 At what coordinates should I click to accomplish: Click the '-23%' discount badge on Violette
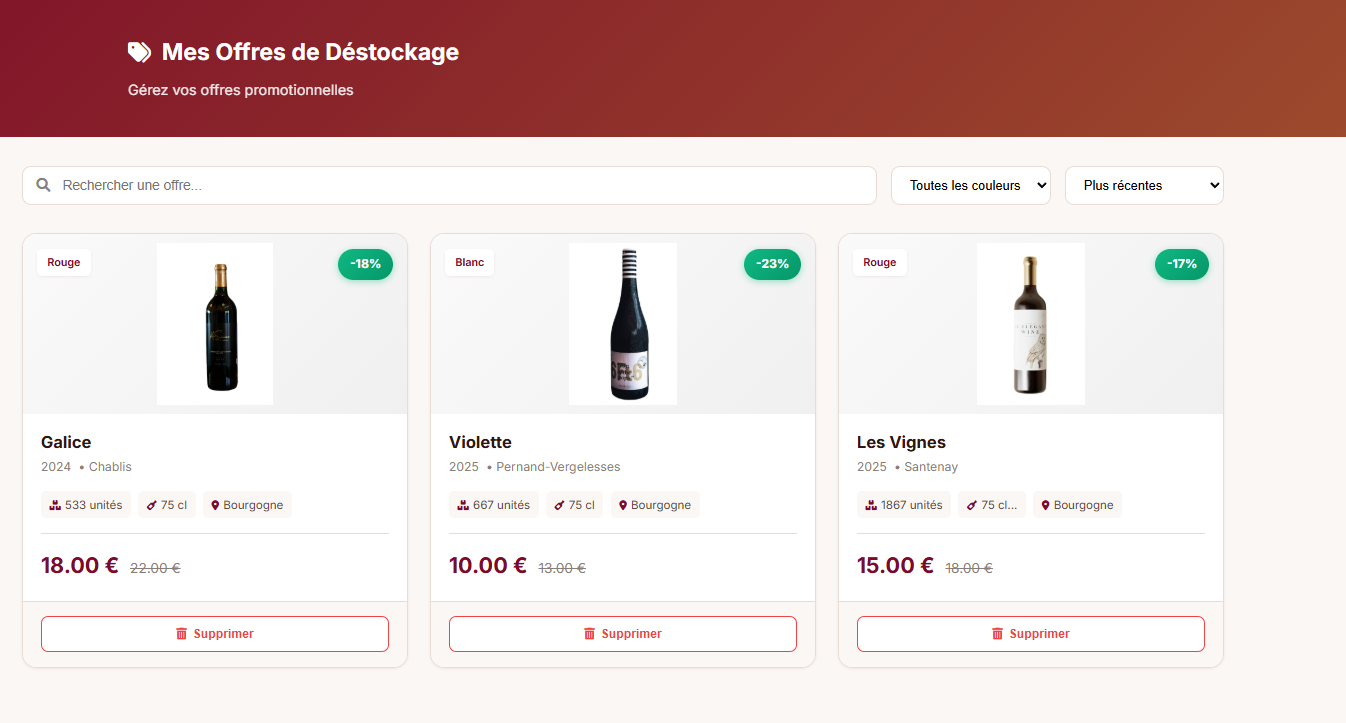point(772,264)
